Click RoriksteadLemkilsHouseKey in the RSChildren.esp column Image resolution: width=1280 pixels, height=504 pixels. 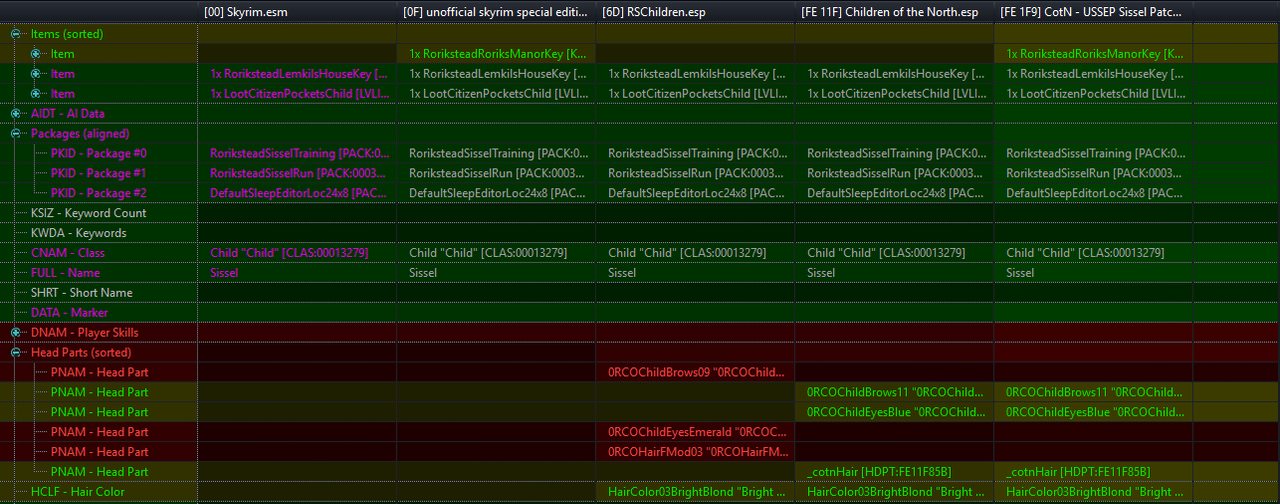coord(697,74)
